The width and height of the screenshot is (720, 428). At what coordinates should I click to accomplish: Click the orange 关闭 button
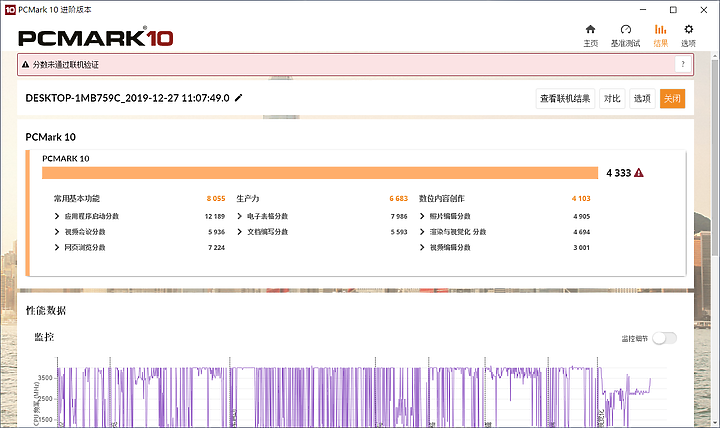point(672,98)
